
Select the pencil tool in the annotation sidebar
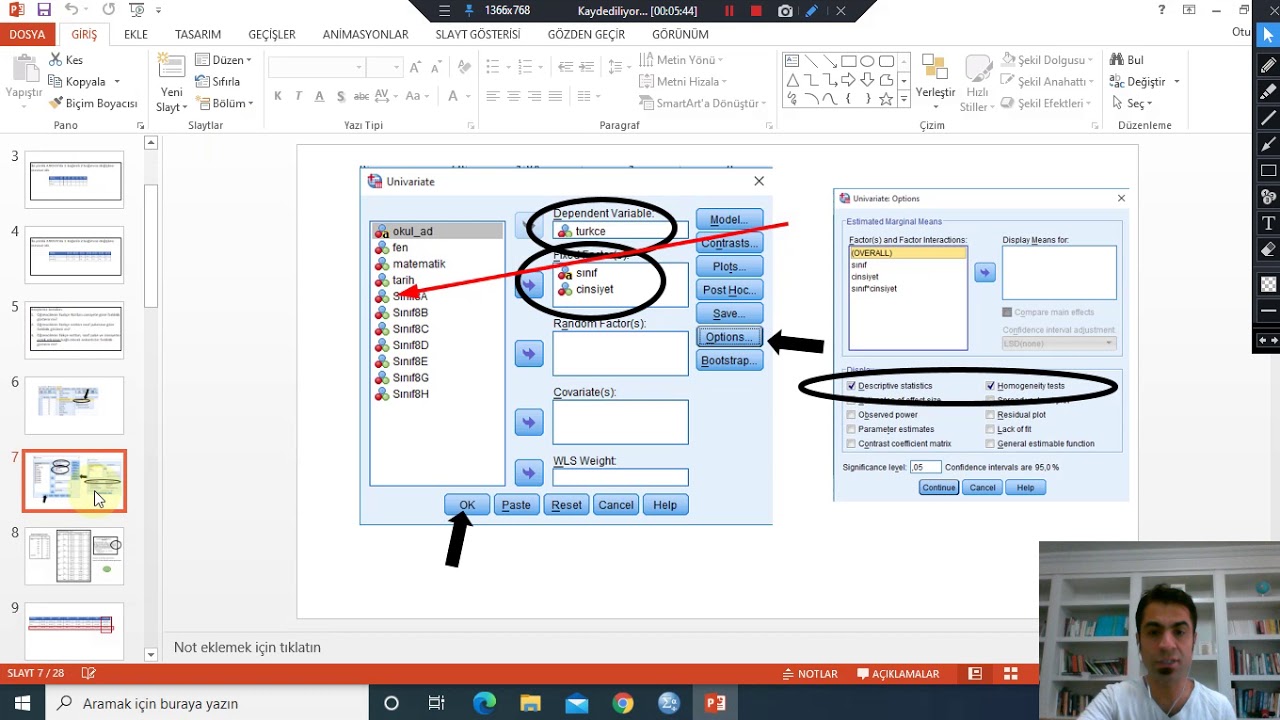[1268, 66]
